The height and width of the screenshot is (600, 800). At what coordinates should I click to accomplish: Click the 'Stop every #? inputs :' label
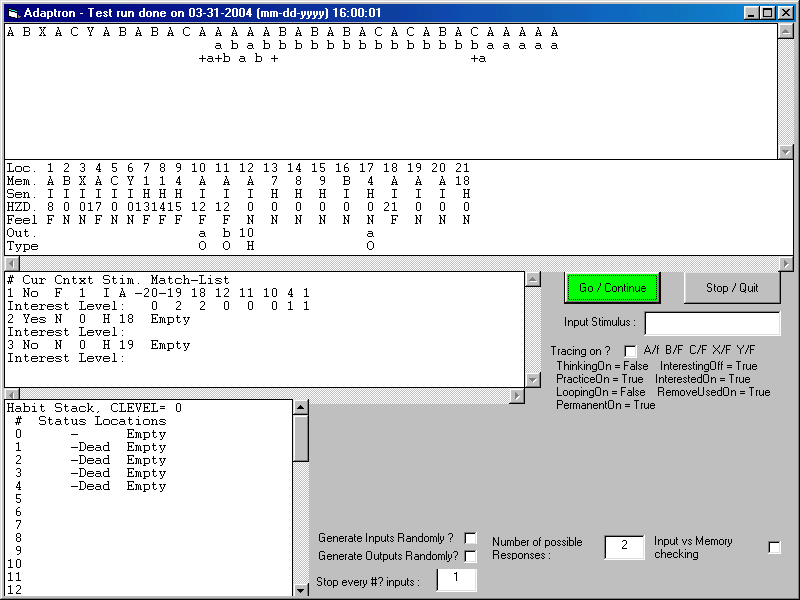368,582
